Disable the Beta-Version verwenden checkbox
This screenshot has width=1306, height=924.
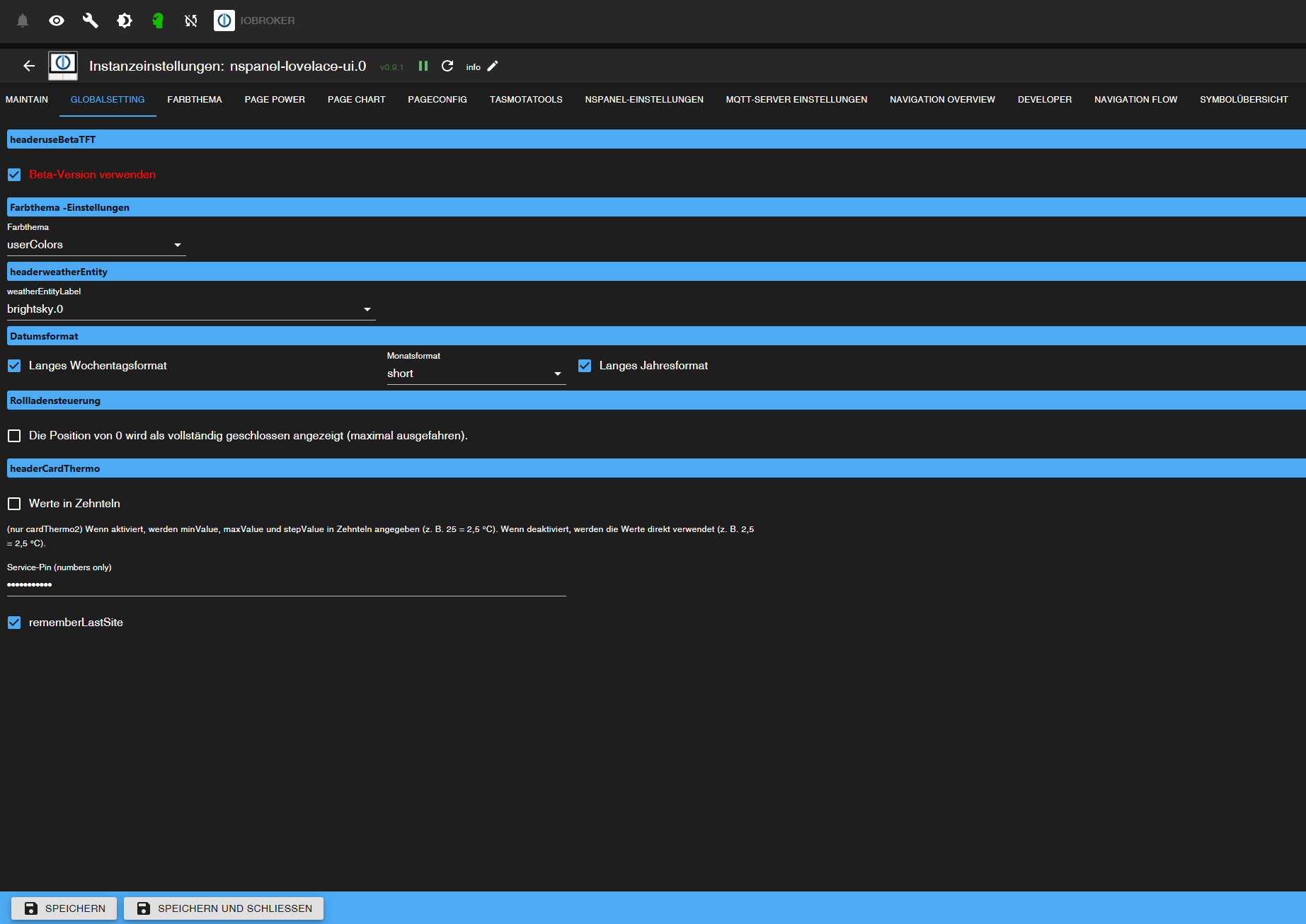(14, 175)
